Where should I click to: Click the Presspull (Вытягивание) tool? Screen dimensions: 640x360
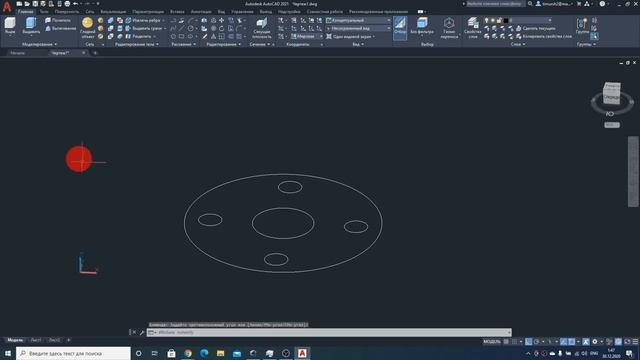pos(60,28)
